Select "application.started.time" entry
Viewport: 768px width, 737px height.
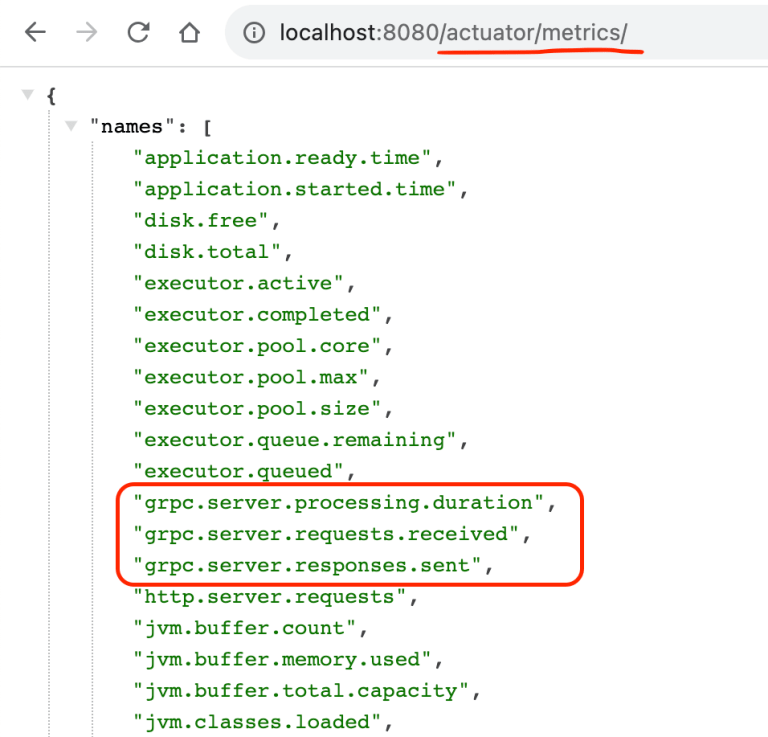click(295, 190)
